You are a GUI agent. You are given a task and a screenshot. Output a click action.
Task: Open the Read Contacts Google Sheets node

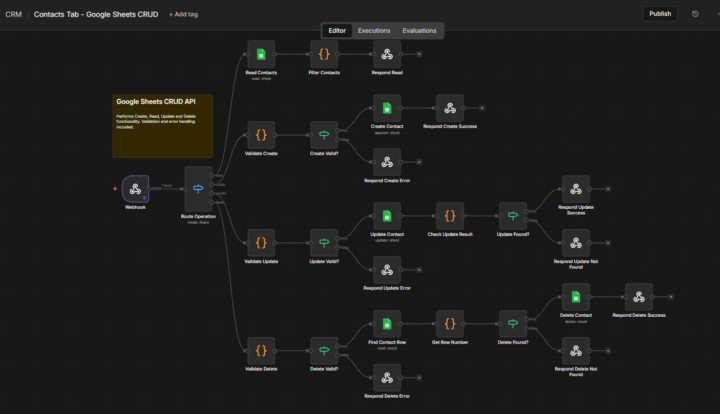point(261,54)
